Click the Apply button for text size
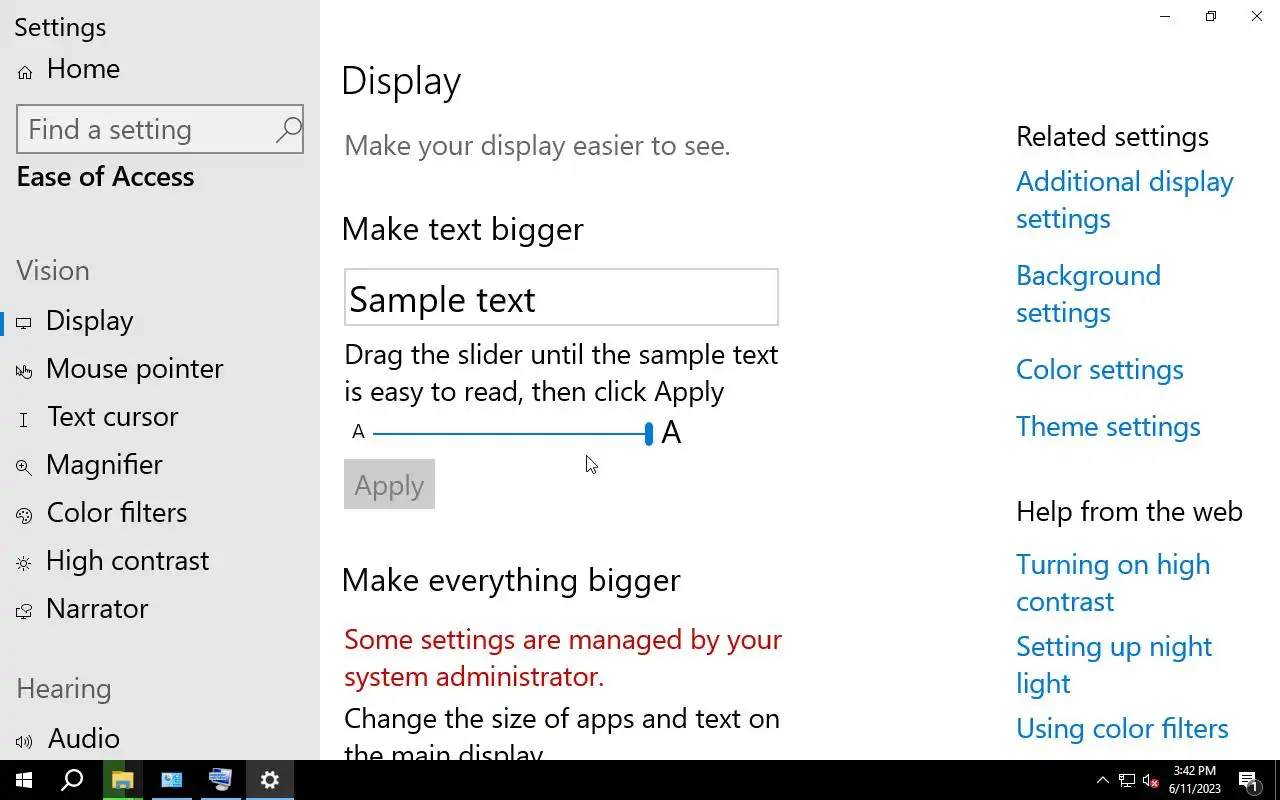 click(389, 485)
